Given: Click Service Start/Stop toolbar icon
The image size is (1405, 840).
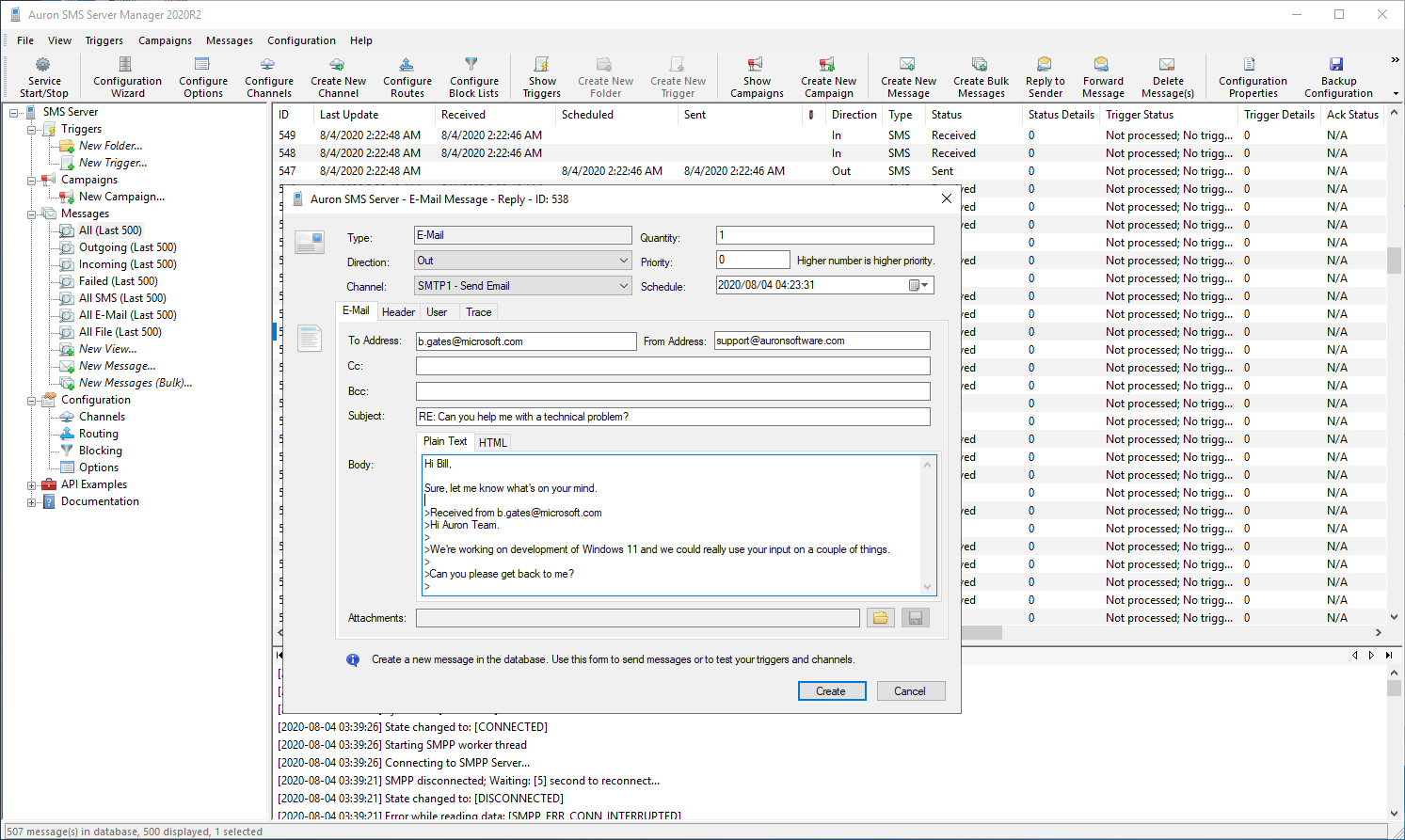Looking at the screenshot, I should click(x=43, y=65).
